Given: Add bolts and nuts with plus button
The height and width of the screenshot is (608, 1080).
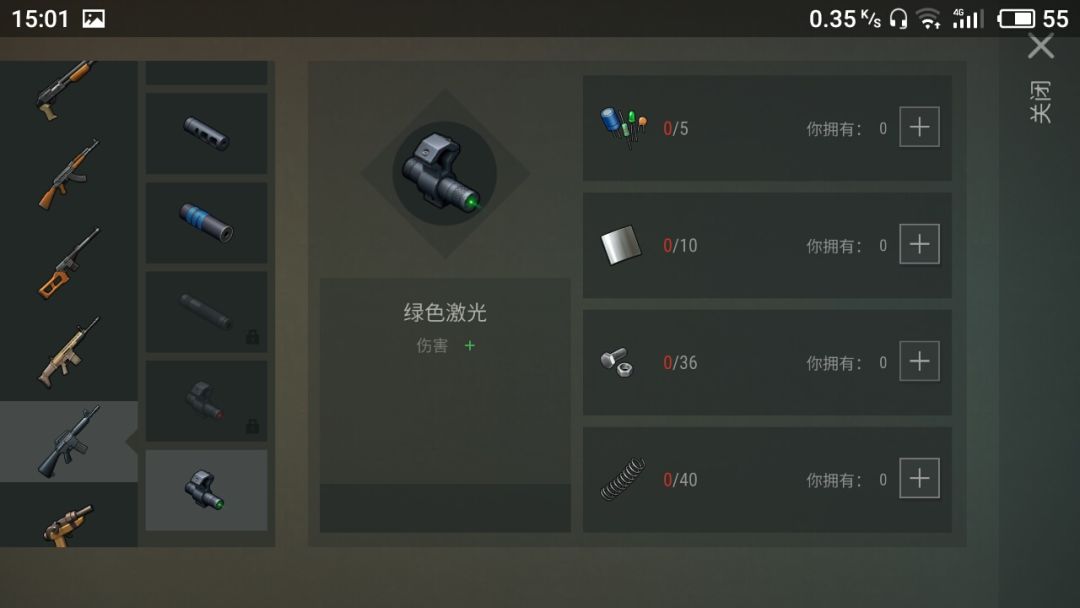Looking at the screenshot, I should pyautogui.click(x=920, y=361).
